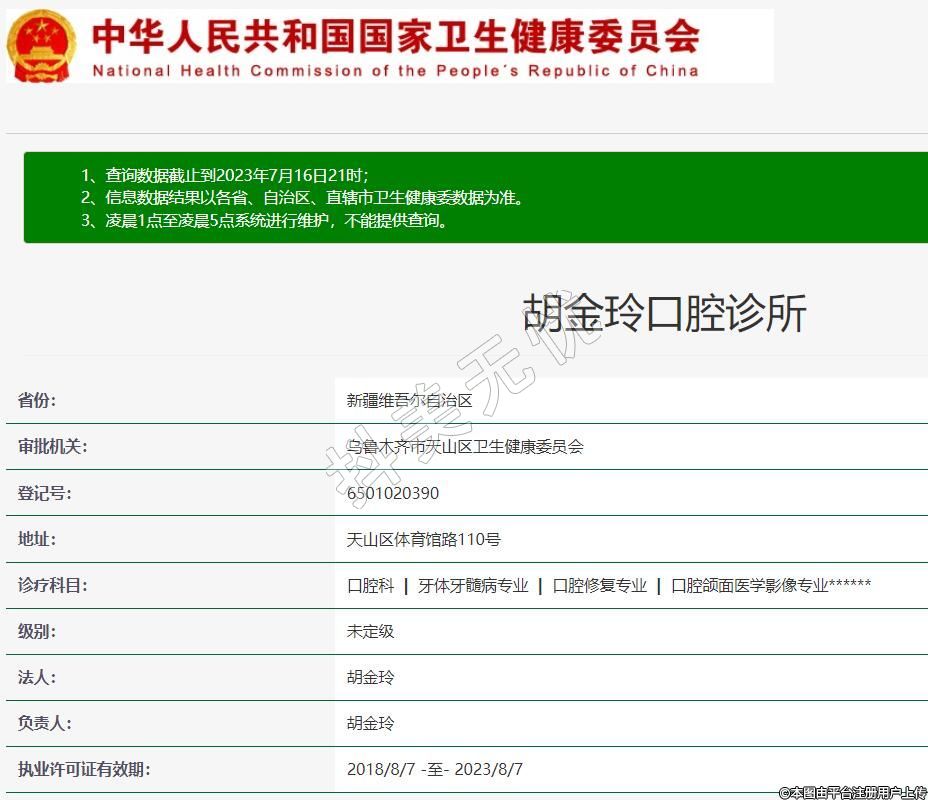Click the national emblem logo
This screenshot has width=928, height=800.
pos(42,46)
